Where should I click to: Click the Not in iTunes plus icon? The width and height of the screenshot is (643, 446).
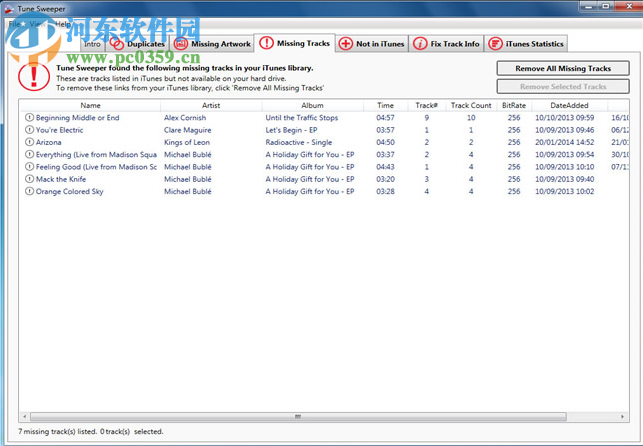[x=346, y=44]
